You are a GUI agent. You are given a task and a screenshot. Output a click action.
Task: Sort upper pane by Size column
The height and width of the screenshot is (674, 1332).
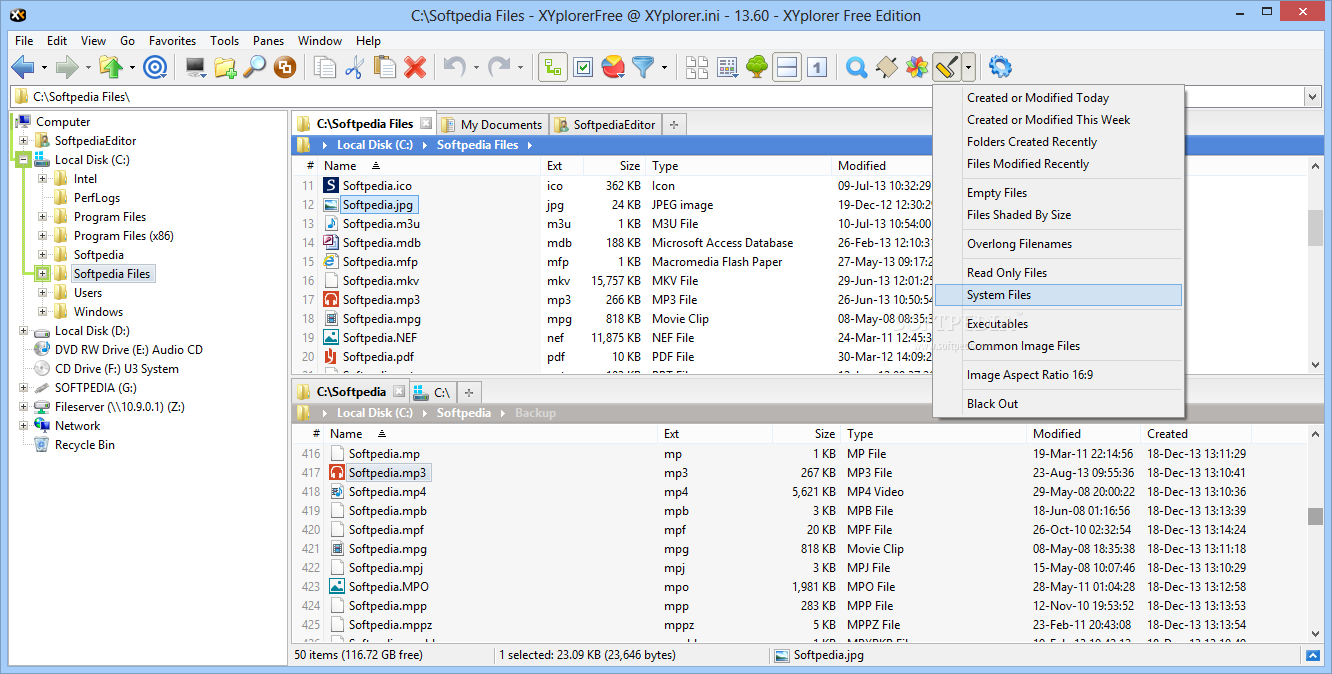tap(629, 166)
